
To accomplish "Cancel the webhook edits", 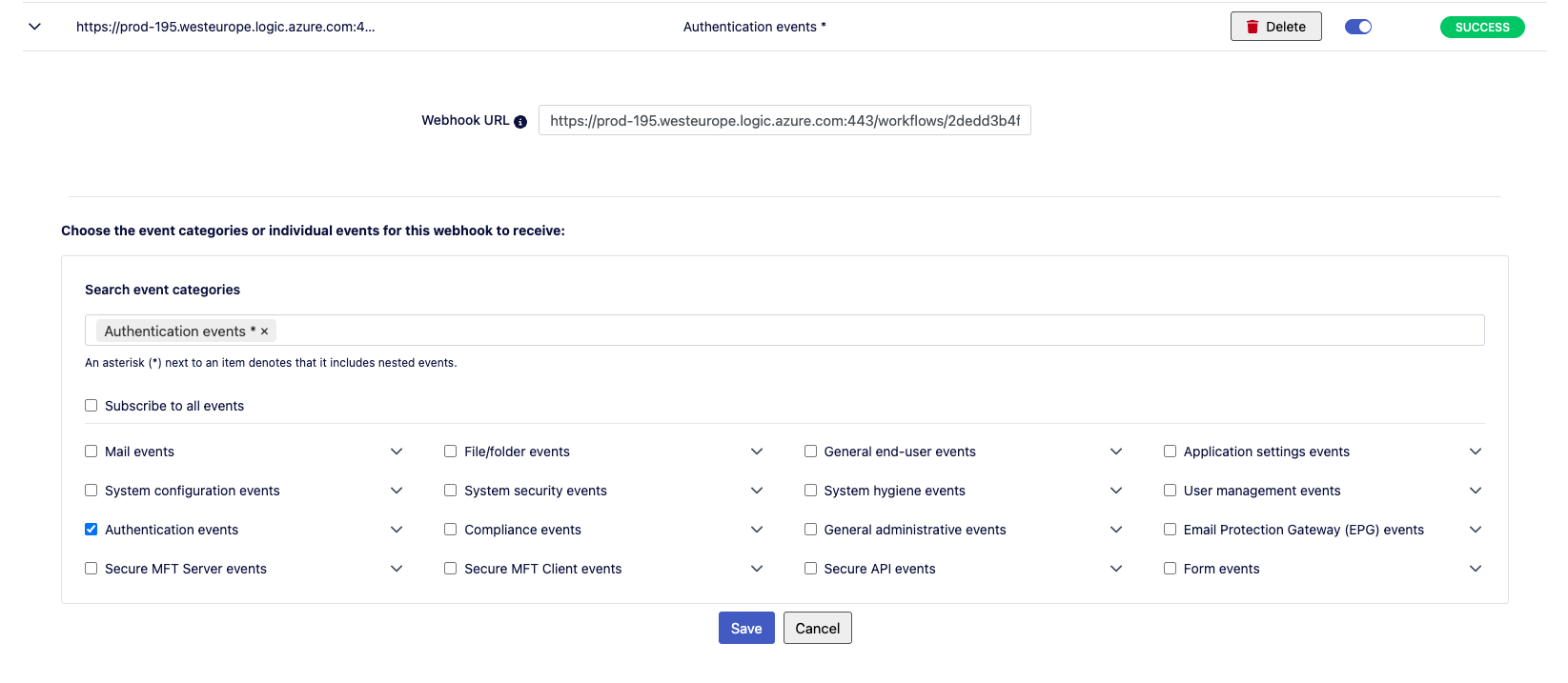I will [x=818, y=628].
